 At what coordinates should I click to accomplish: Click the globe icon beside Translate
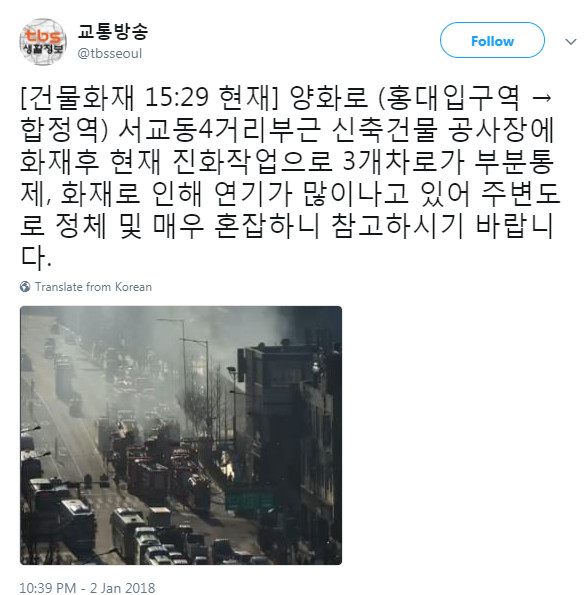click(25, 287)
